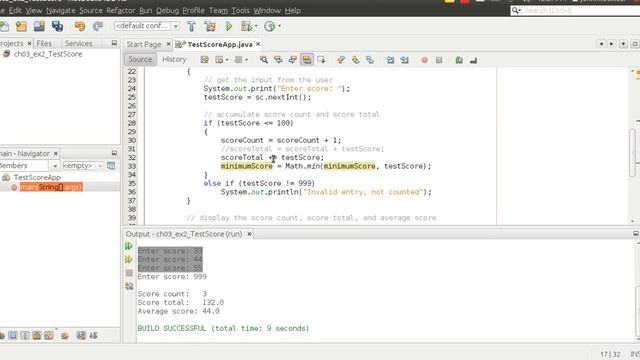This screenshot has height=360, width=640.
Task: Switch to the Services tab
Action: (78, 43)
